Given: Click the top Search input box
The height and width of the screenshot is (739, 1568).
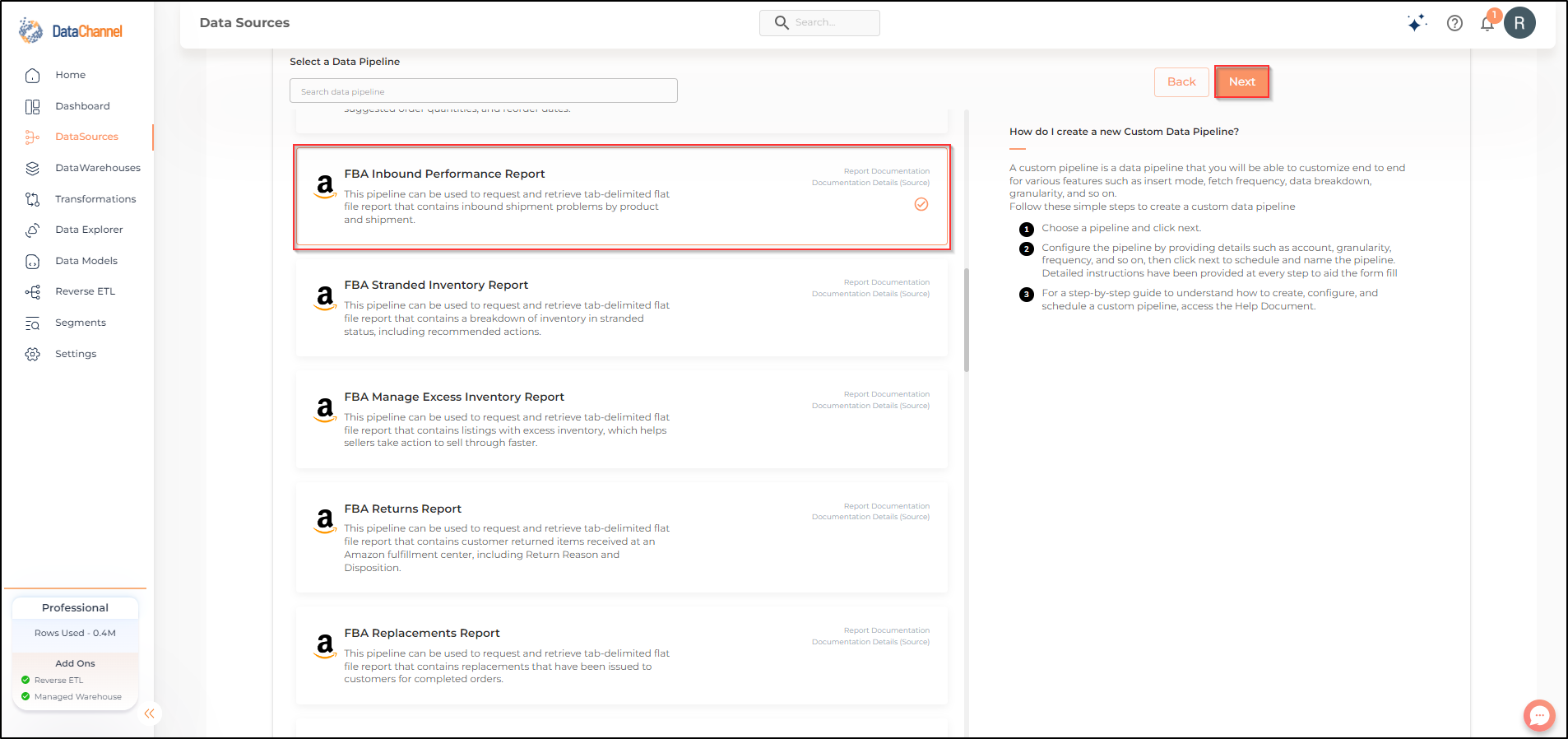Looking at the screenshot, I should (819, 23).
